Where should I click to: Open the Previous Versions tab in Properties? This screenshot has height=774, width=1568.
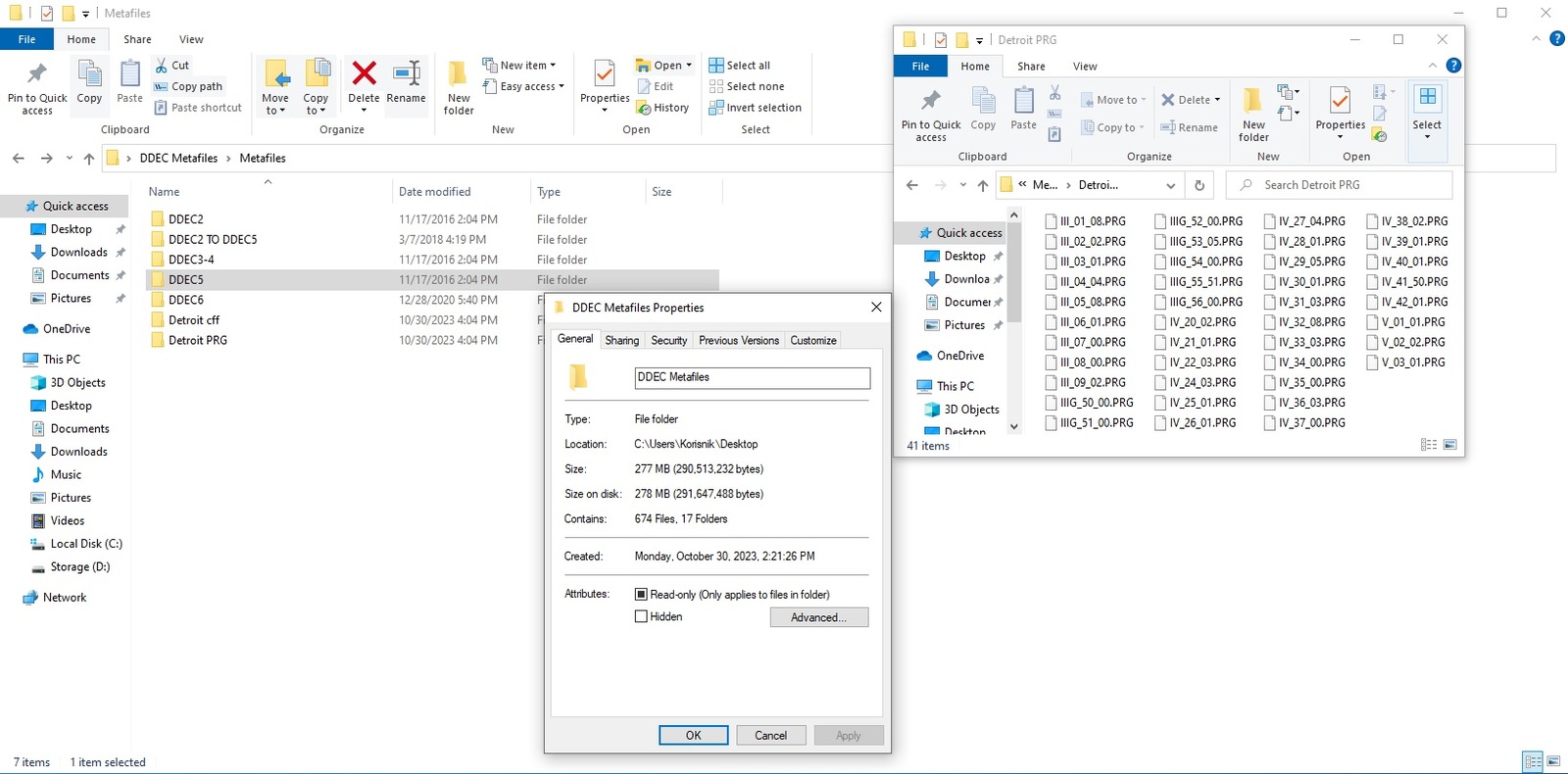click(739, 340)
